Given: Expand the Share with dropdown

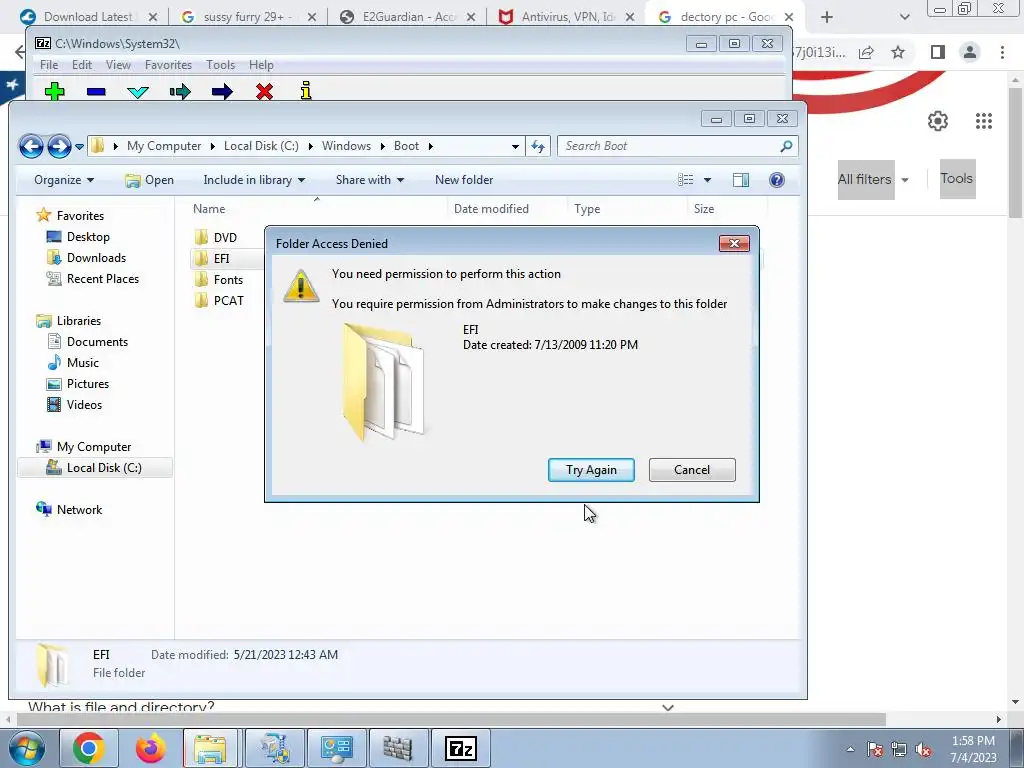Looking at the screenshot, I should click(370, 180).
